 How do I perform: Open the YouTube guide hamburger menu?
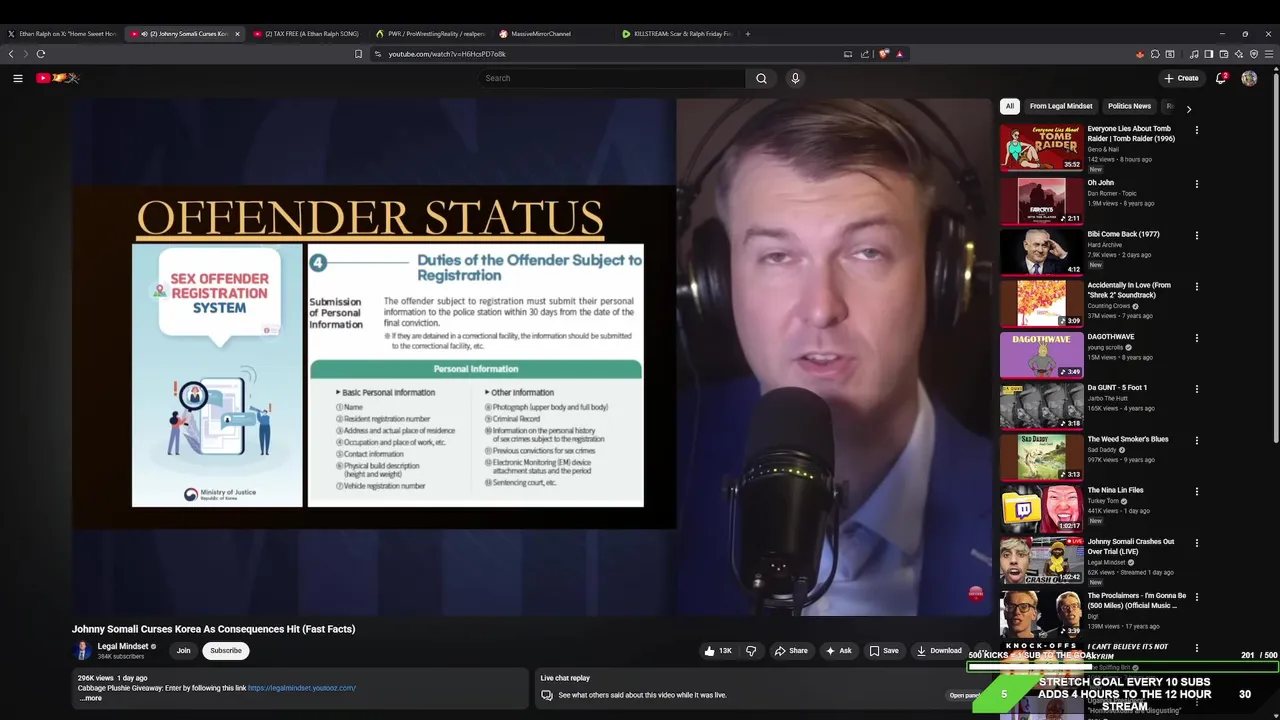[x=17, y=78]
